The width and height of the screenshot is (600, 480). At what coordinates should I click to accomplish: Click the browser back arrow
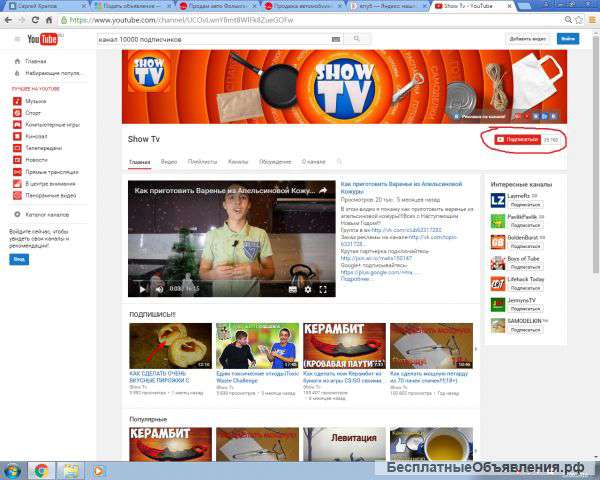8,20
